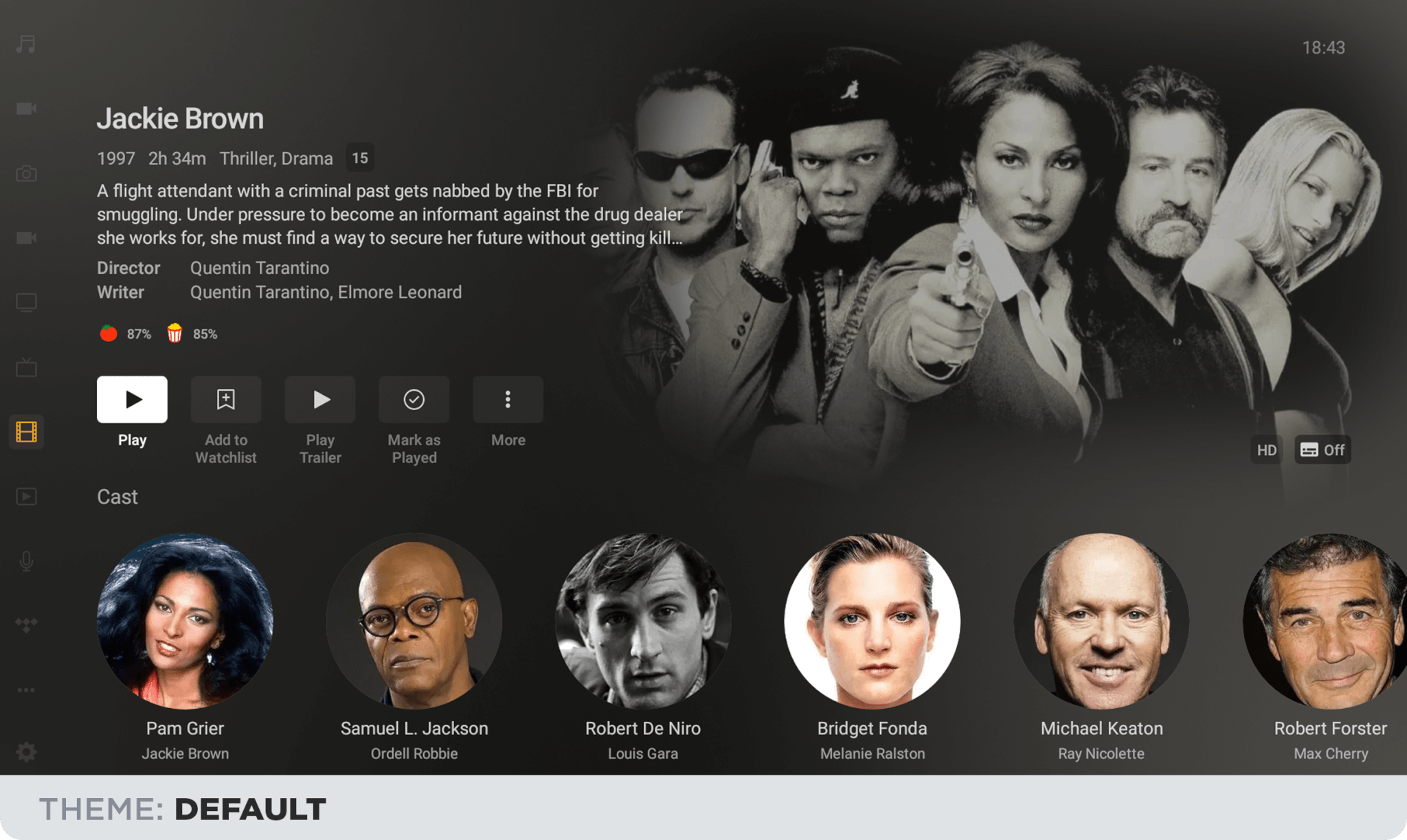Screen dimensions: 1407x840
Task: Toggle subtitles currently set to Off
Action: tap(1322, 450)
